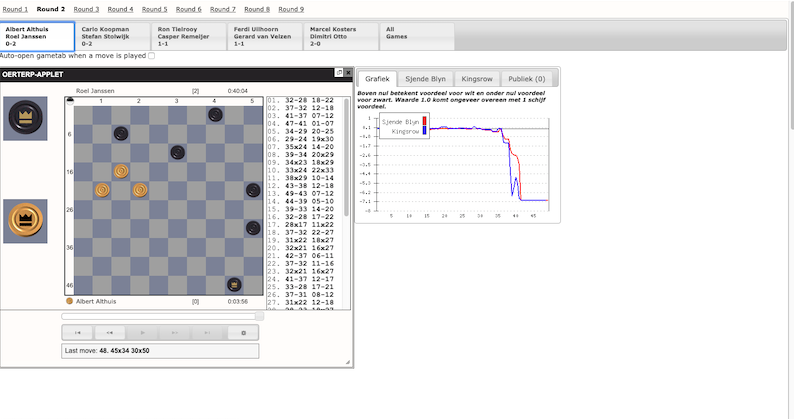Switch to the All Games tab
This screenshot has width=794, height=419.
pyautogui.click(x=416, y=37)
